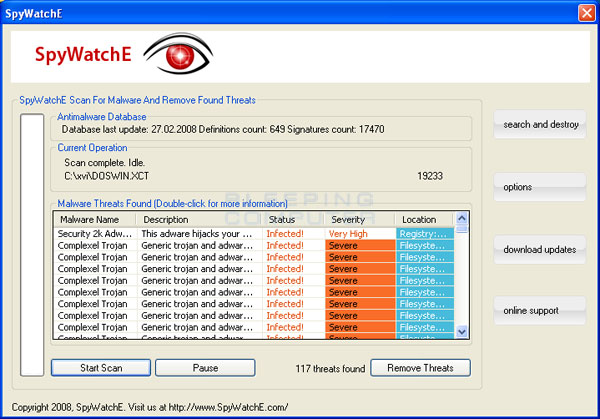The height and width of the screenshot is (419, 600).
Task: Sort by the Malware Name column header
Action: point(95,220)
